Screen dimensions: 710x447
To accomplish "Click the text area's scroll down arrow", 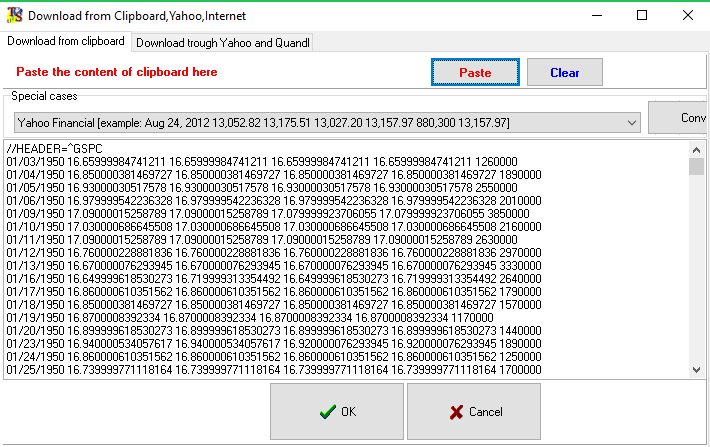I will click(697, 369).
